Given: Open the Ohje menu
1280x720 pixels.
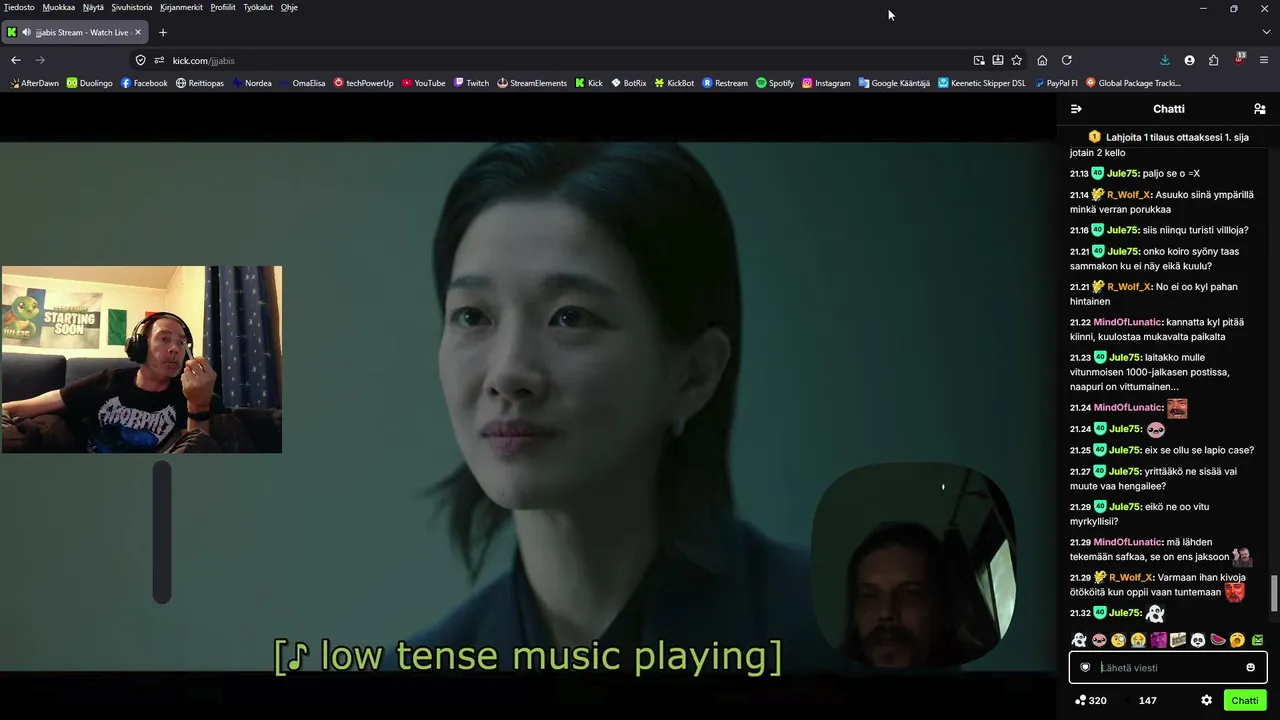Looking at the screenshot, I should pyautogui.click(x=289, y=7).
